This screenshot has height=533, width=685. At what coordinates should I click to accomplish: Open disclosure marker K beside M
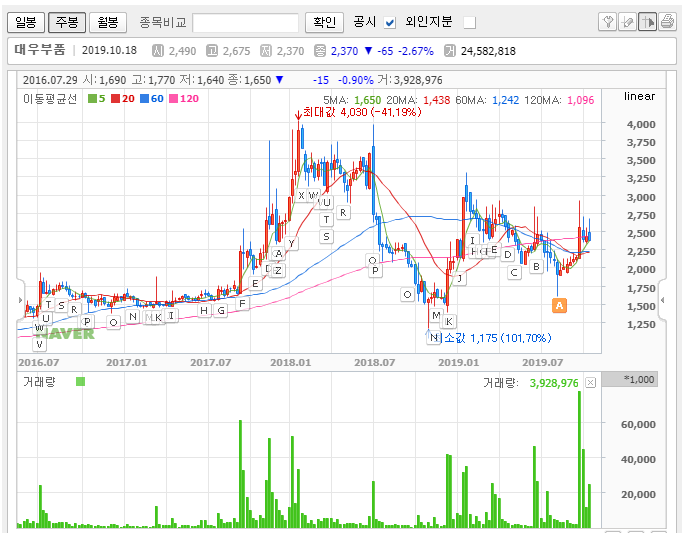pos(449,322)
